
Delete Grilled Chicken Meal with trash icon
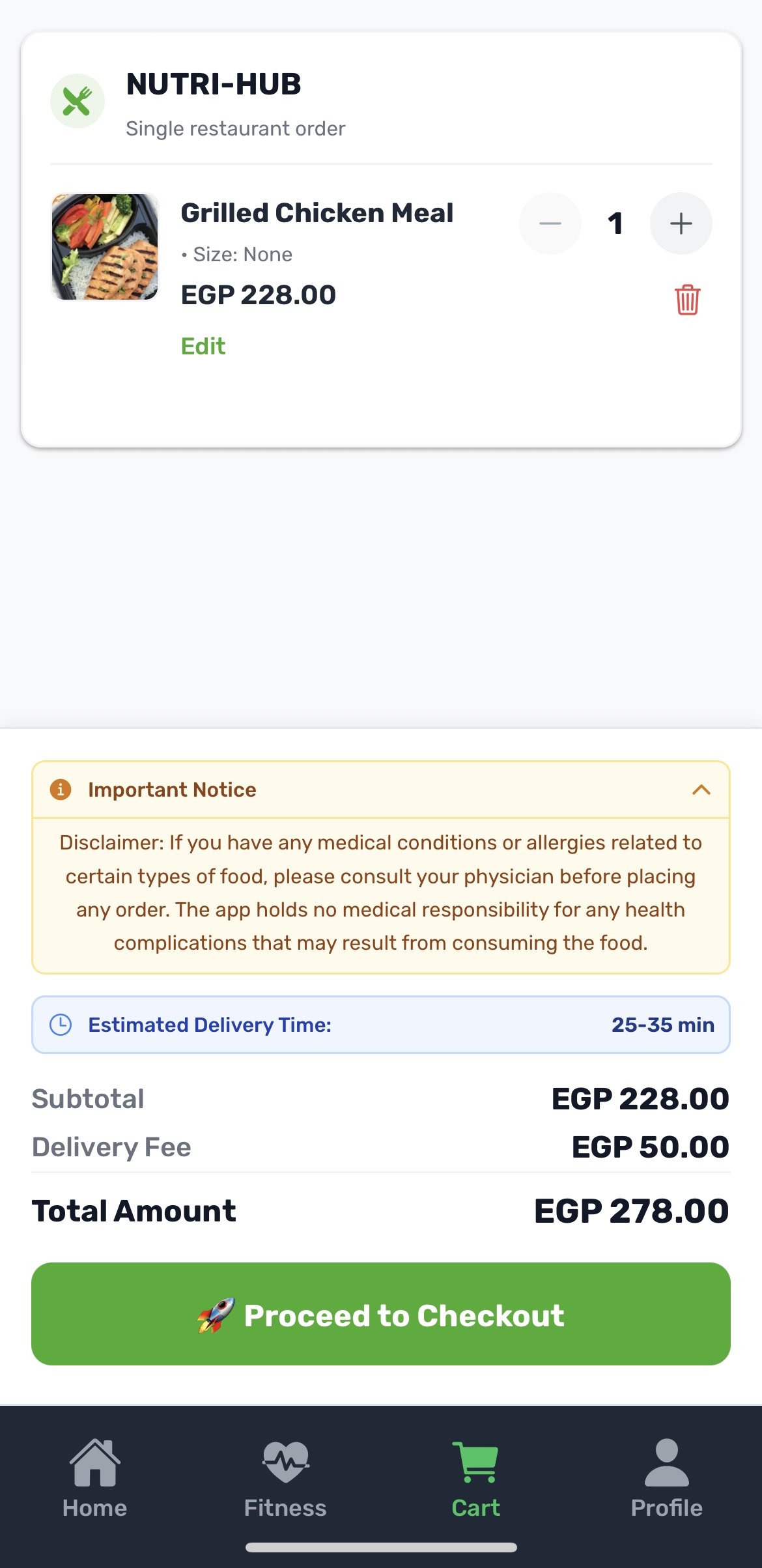(x=687, y=300)
